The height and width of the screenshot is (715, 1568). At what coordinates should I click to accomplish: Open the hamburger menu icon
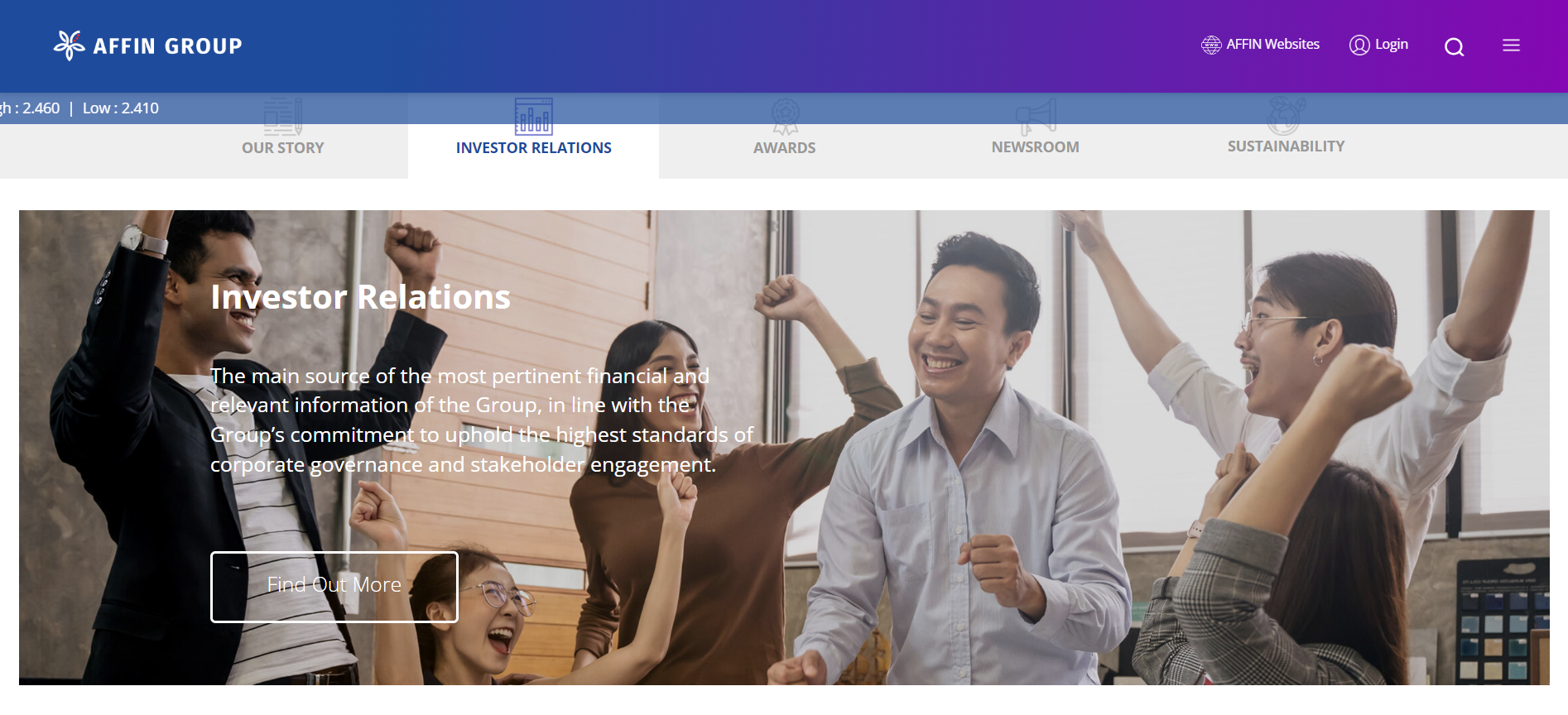coord(1511,46)
